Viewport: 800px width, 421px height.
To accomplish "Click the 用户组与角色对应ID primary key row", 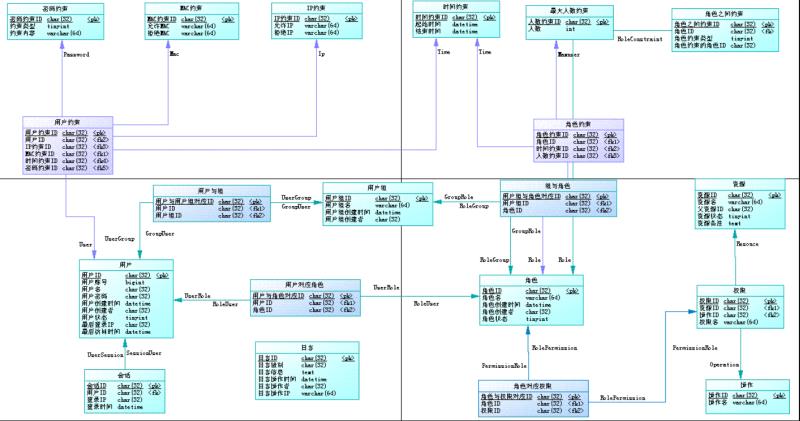I will click(x=558, y=196).
